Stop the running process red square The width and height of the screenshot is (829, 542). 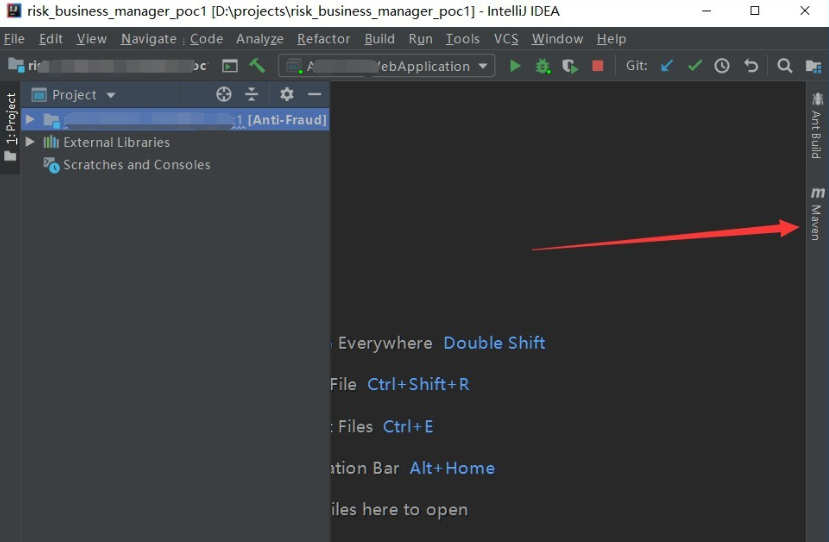coord(598,66)
